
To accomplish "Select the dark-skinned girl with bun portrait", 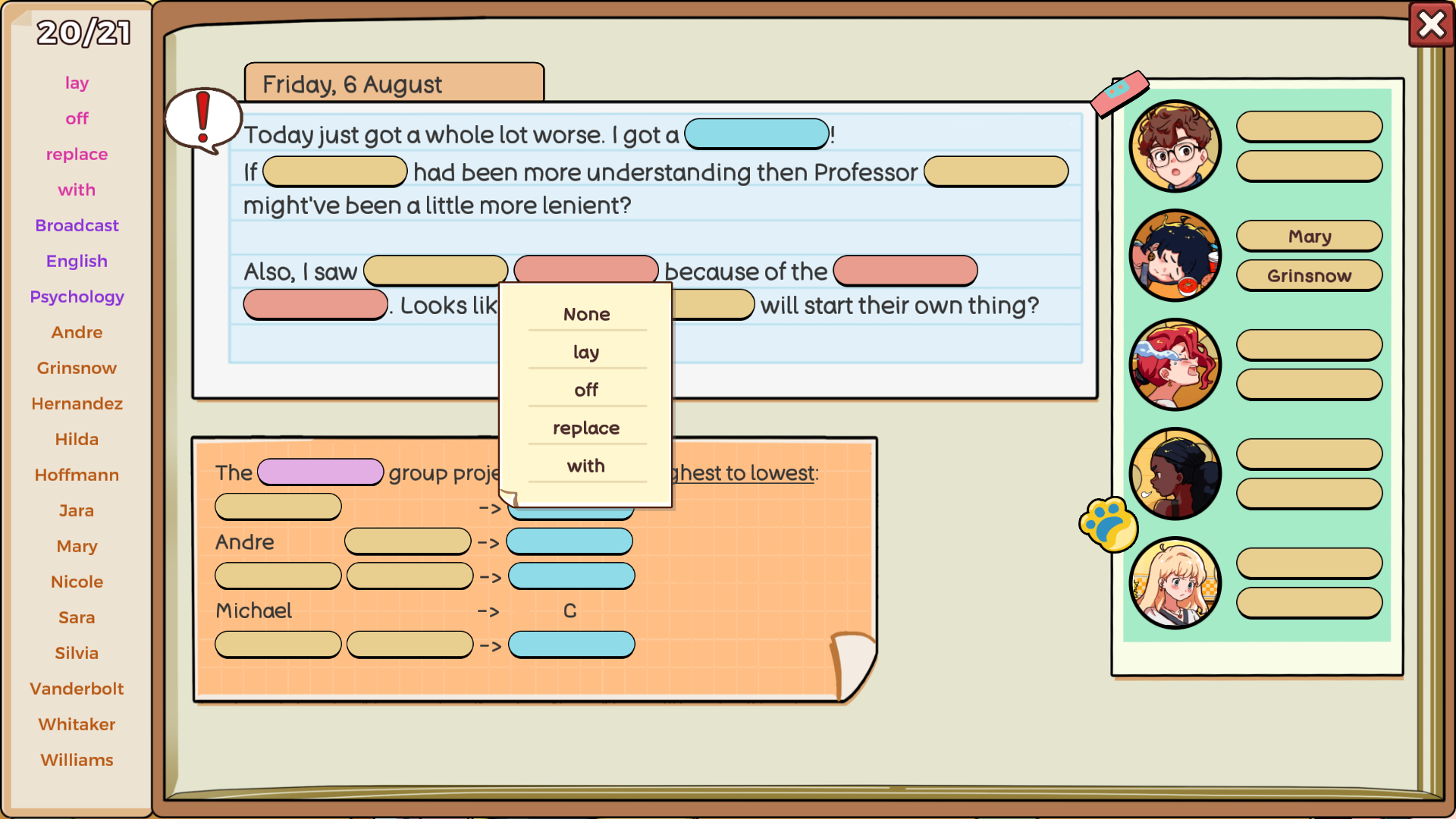I will coord(1175,474).
